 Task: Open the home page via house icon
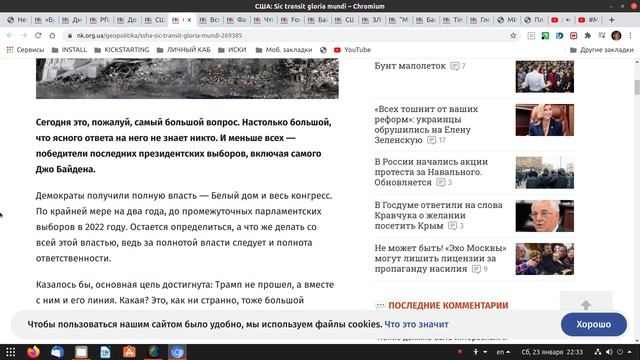click(x=52, y=36)
